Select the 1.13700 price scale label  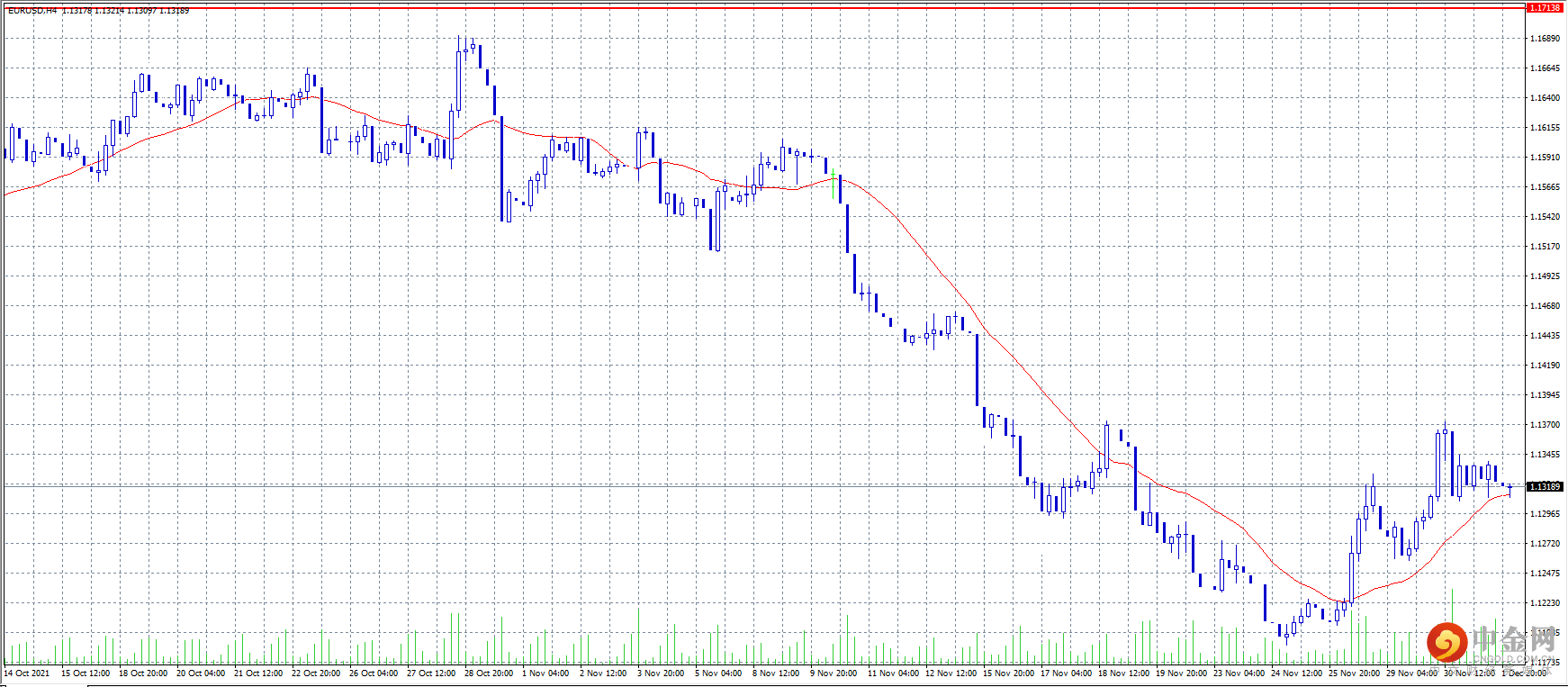1545,425
